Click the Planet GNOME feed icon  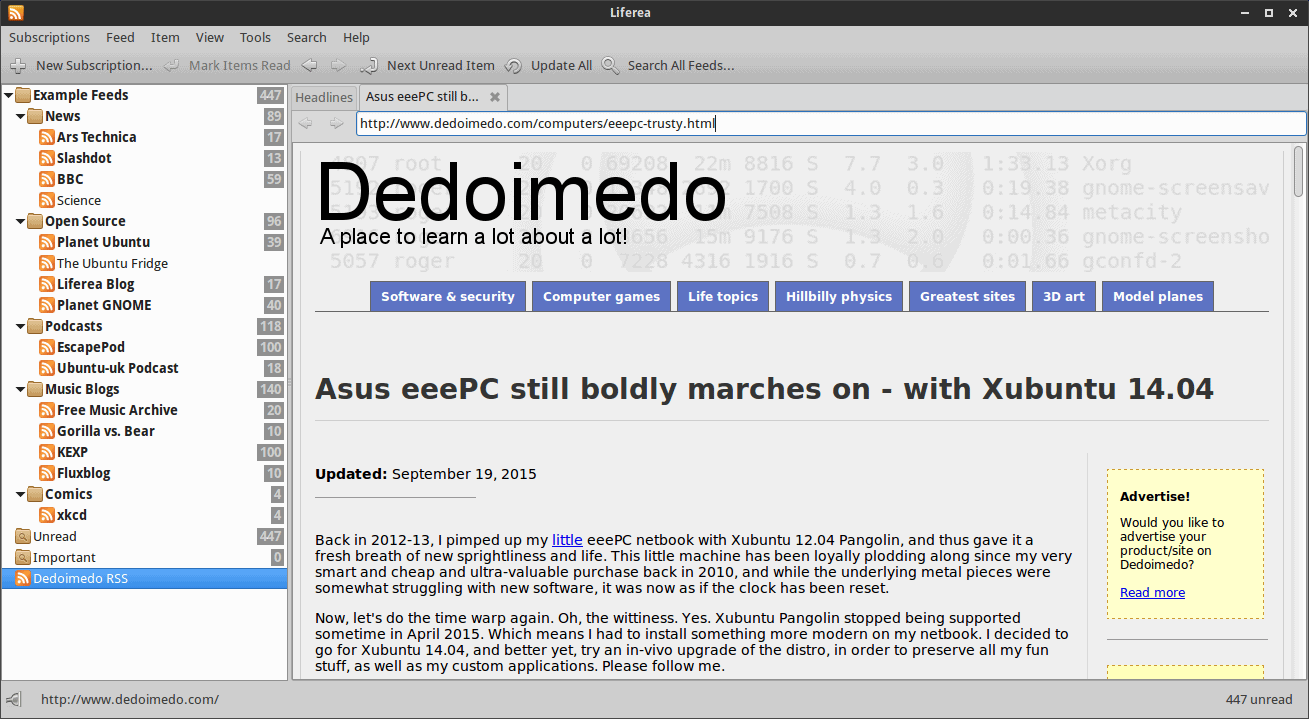click(46, 305)
